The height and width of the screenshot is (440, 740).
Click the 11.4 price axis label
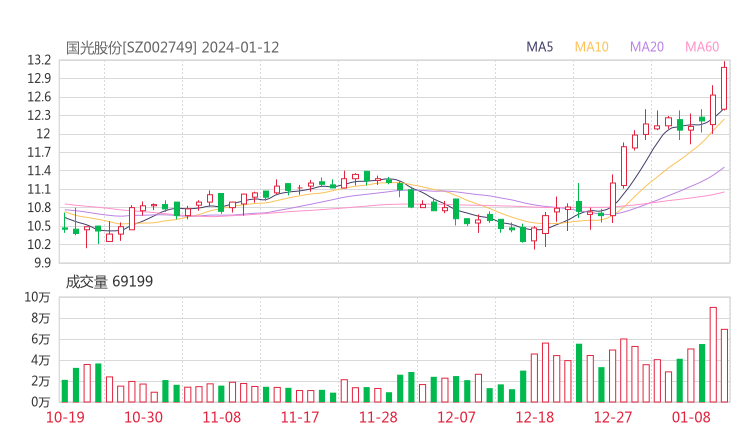click(39, 170)
